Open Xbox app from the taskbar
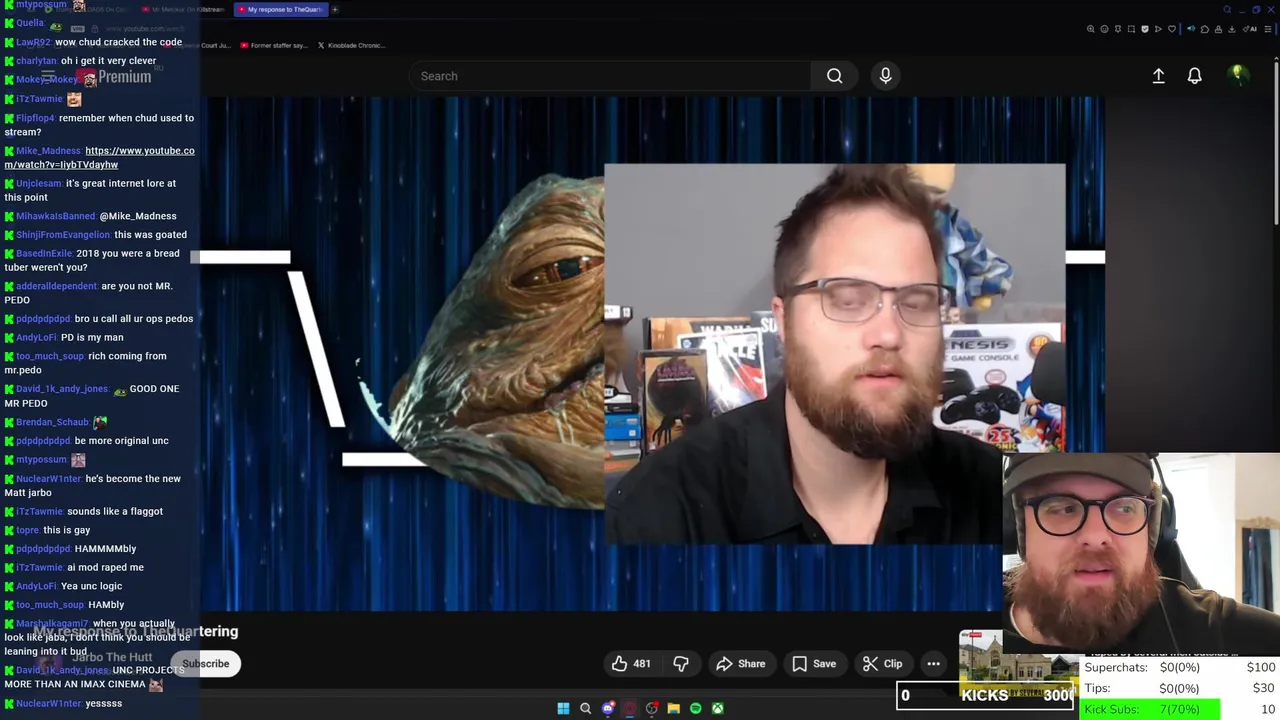The height and width of the screenshot is (720, 1280). point(717,708)
